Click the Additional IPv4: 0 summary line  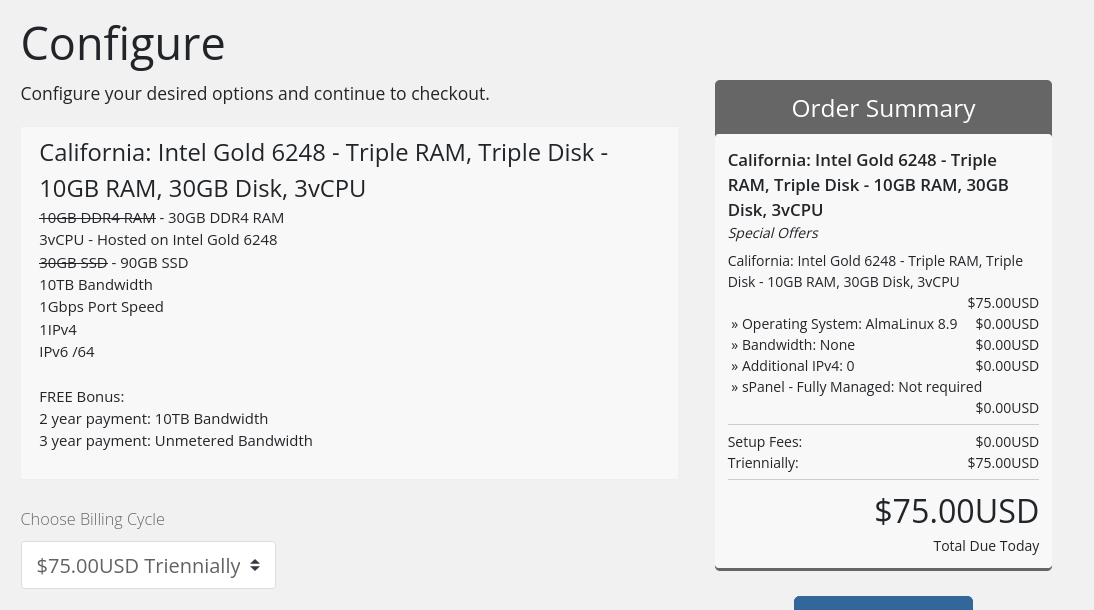tap(883, 366)
